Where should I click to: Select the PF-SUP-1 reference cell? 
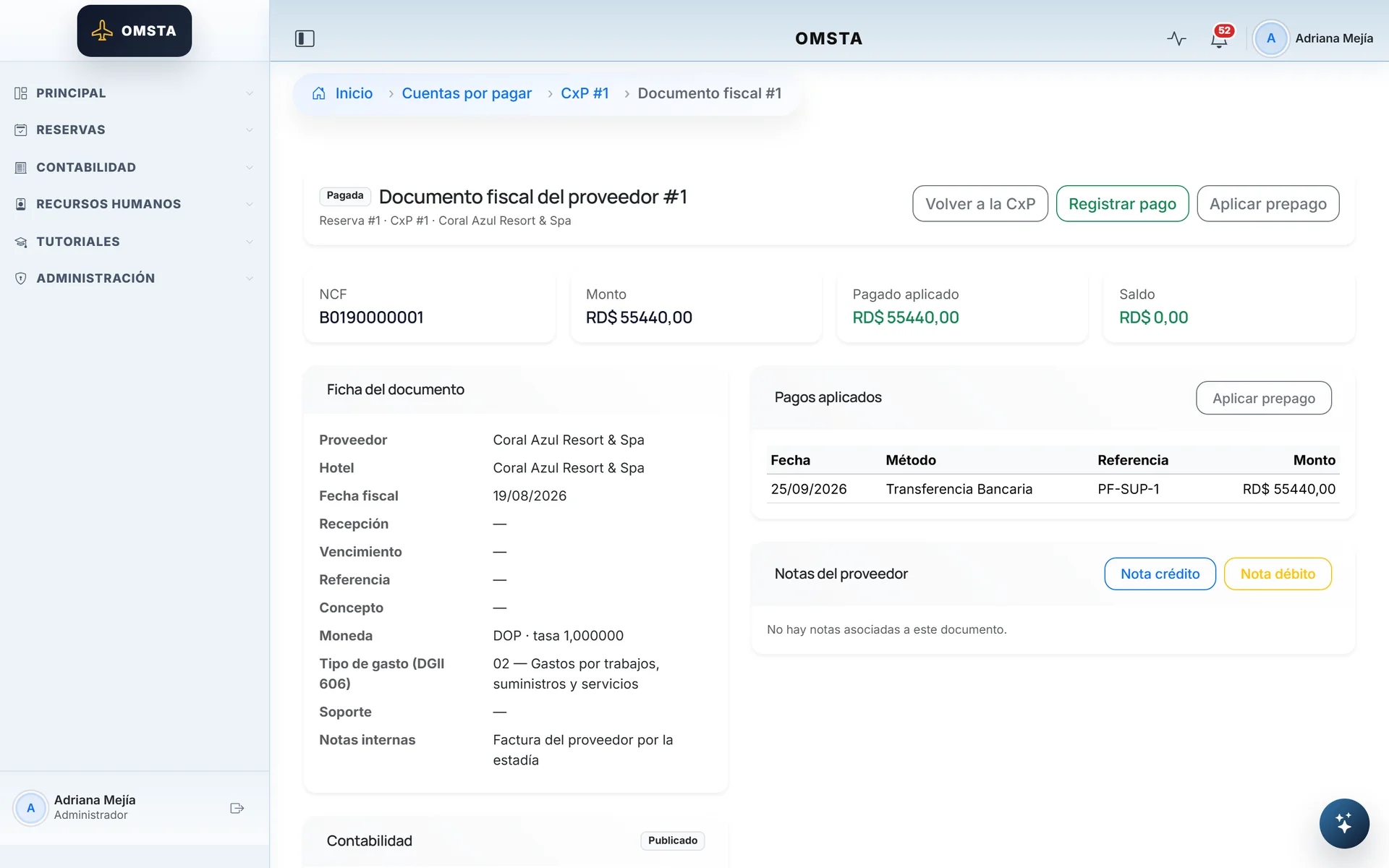point(1128,489)
